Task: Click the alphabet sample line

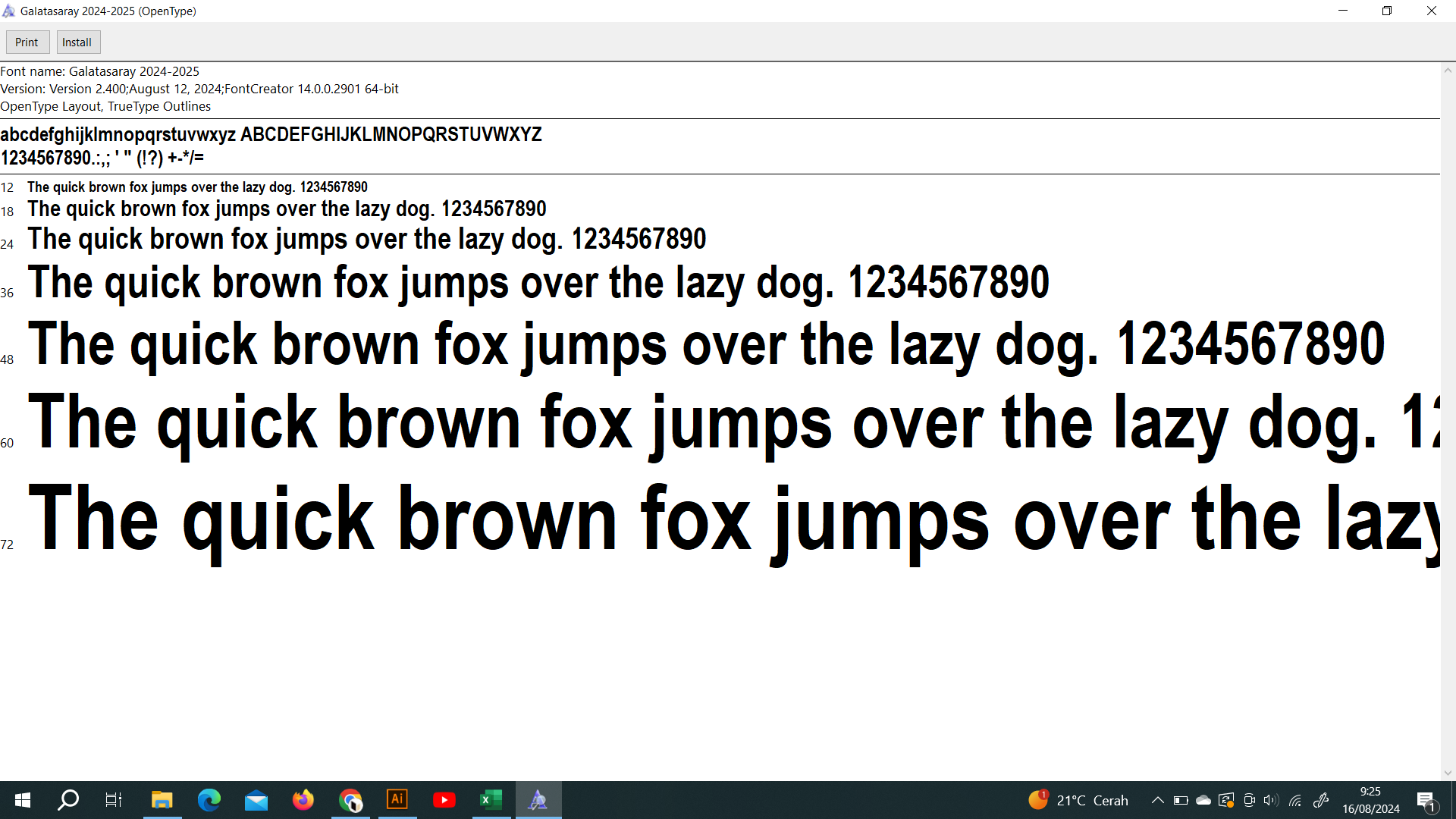Action: 271,134
